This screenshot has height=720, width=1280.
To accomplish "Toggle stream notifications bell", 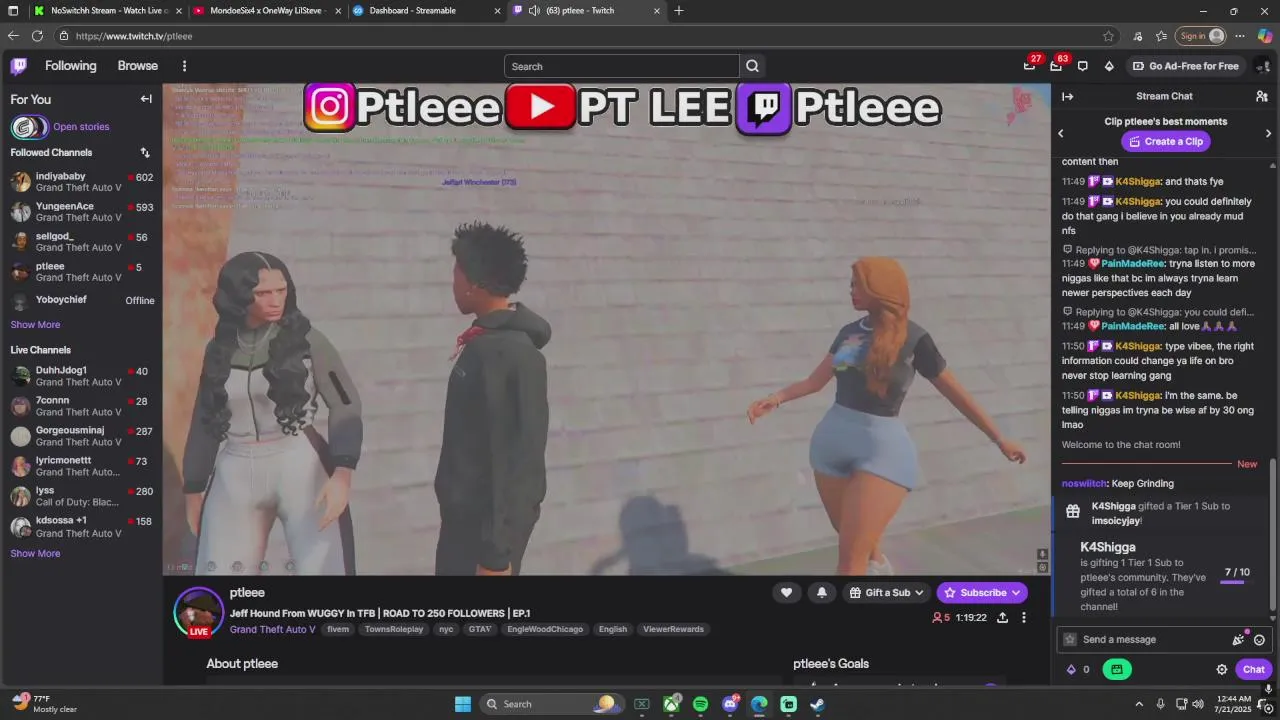I will [822, 593].
